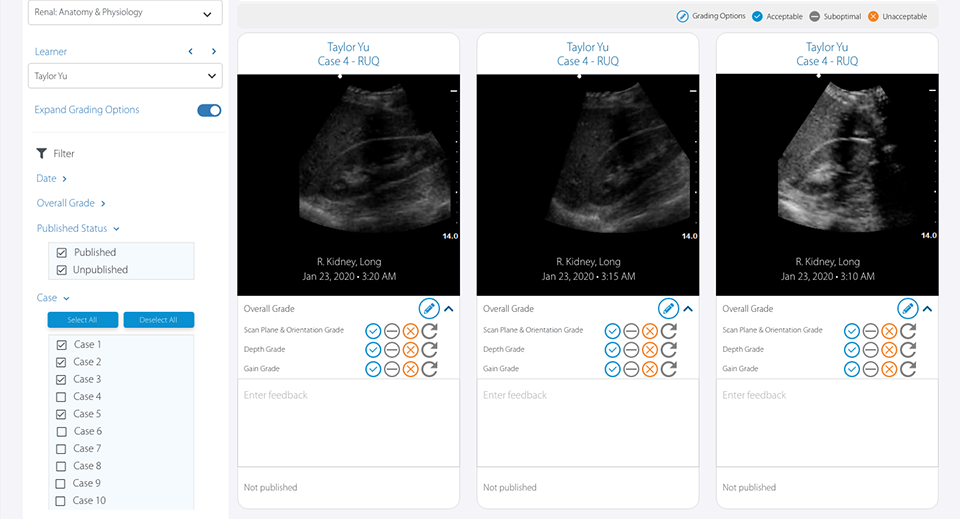Open the Taylor Yu learner dropdown
960x519 pixels.
125,76
